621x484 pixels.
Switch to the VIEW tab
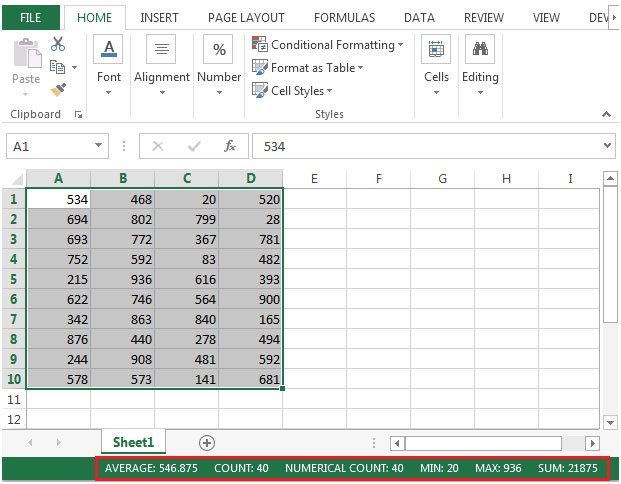tap(546, 18)
